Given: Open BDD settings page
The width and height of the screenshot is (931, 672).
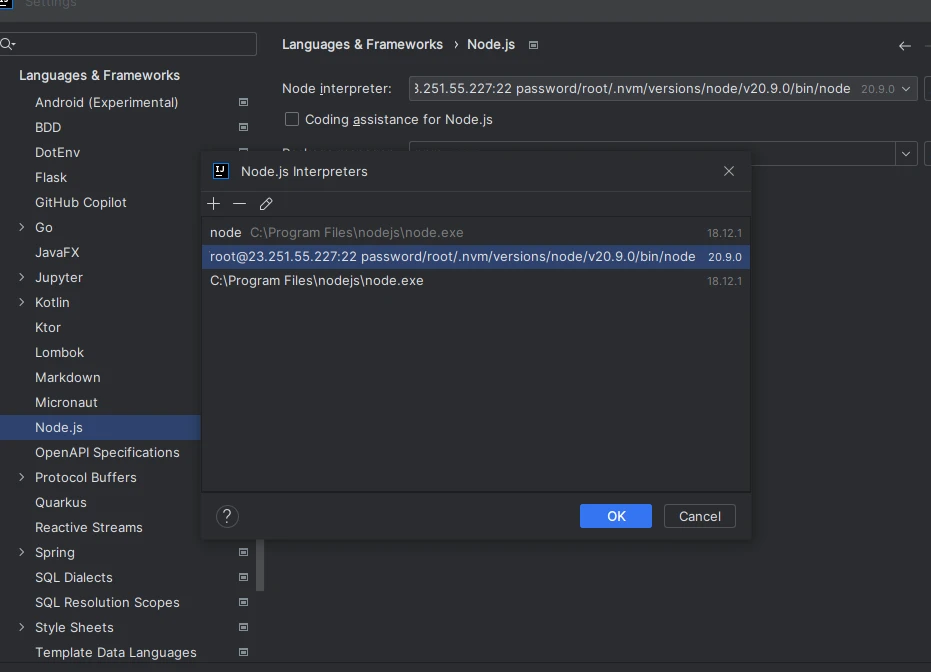Looking at the screenshot, I should click(48, 128).
